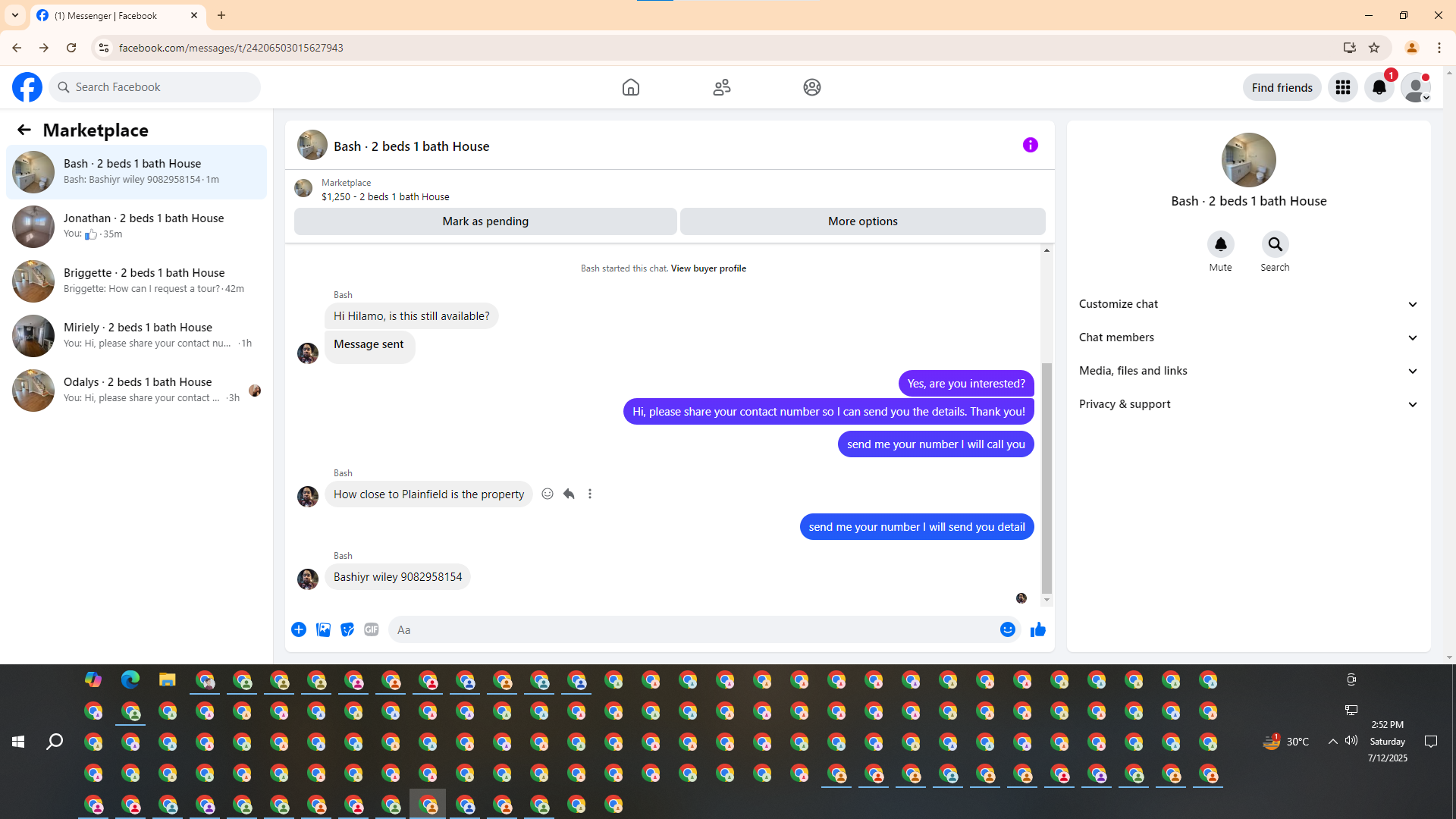This screenshot has height=819, width=1456.
Task: Click the Mark as pending button
Action: pyautogui.click(x=485, y=221)
